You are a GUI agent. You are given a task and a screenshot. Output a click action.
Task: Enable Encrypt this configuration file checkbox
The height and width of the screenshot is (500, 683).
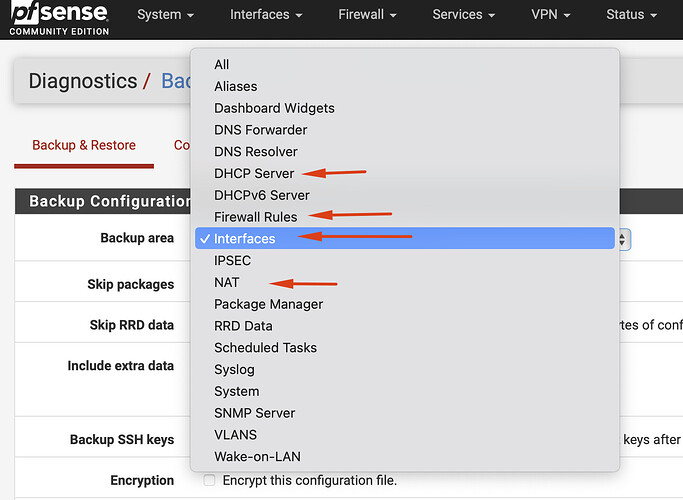pos(208,481)
